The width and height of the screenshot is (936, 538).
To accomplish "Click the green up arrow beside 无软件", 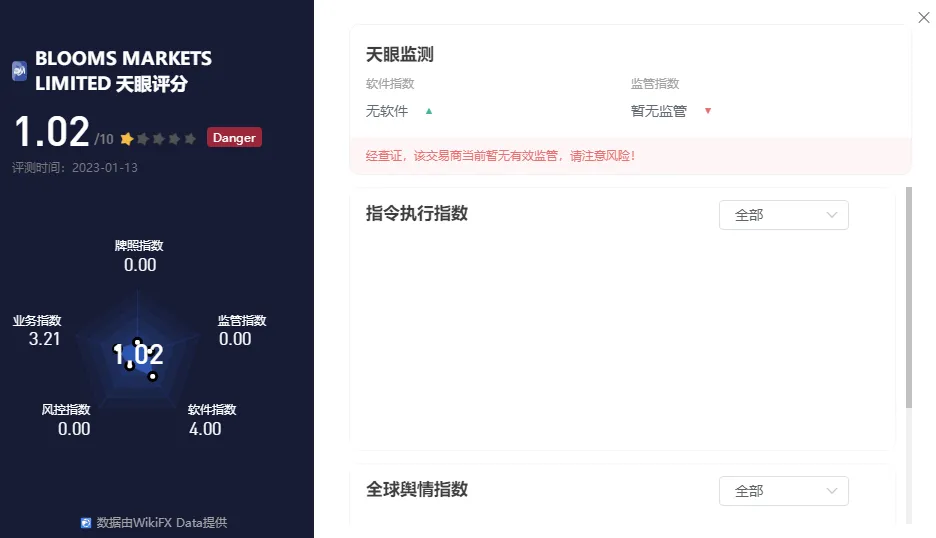I will pyautogui.click(x=429, y=111).
